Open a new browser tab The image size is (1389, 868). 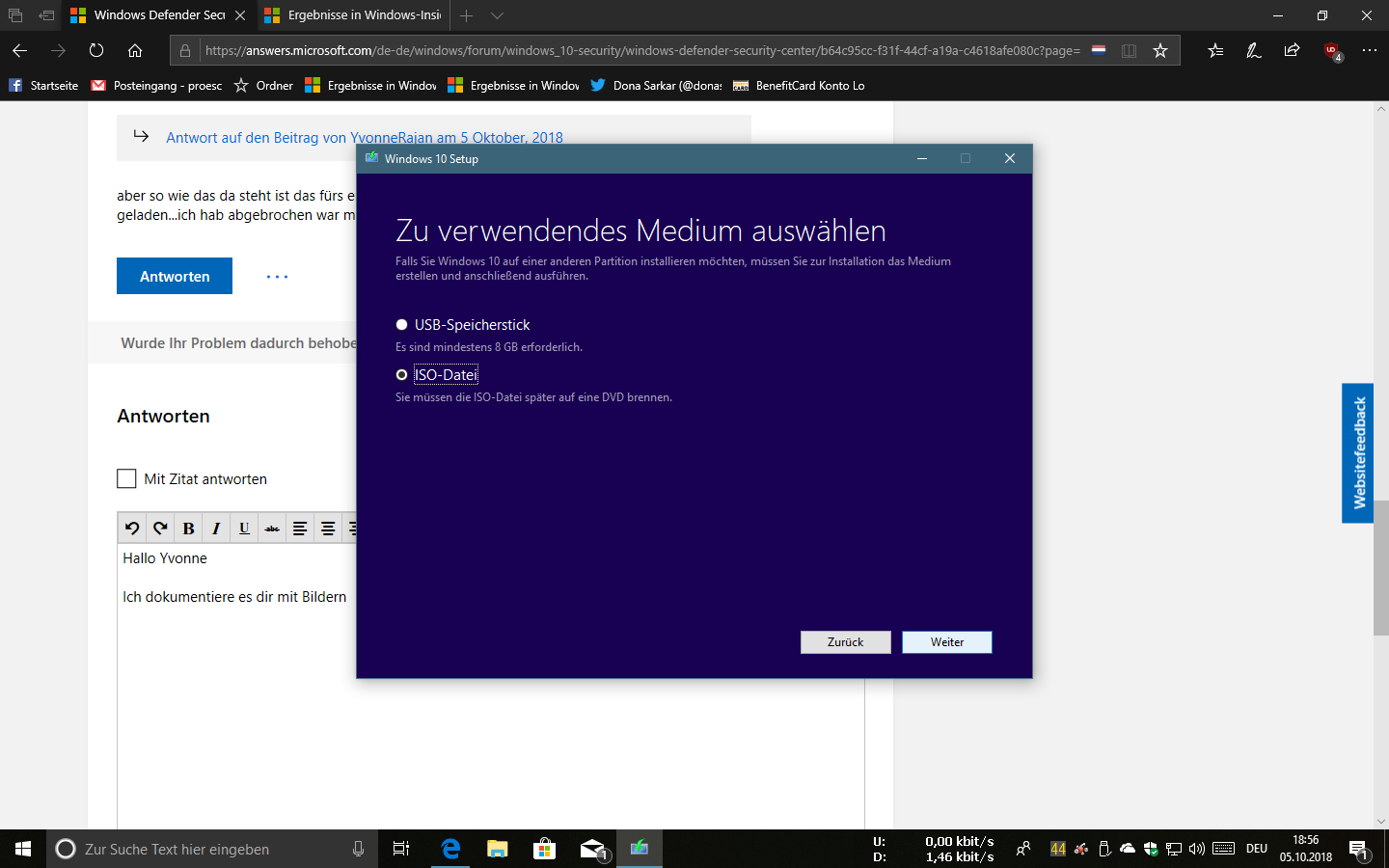click(466, 15)
